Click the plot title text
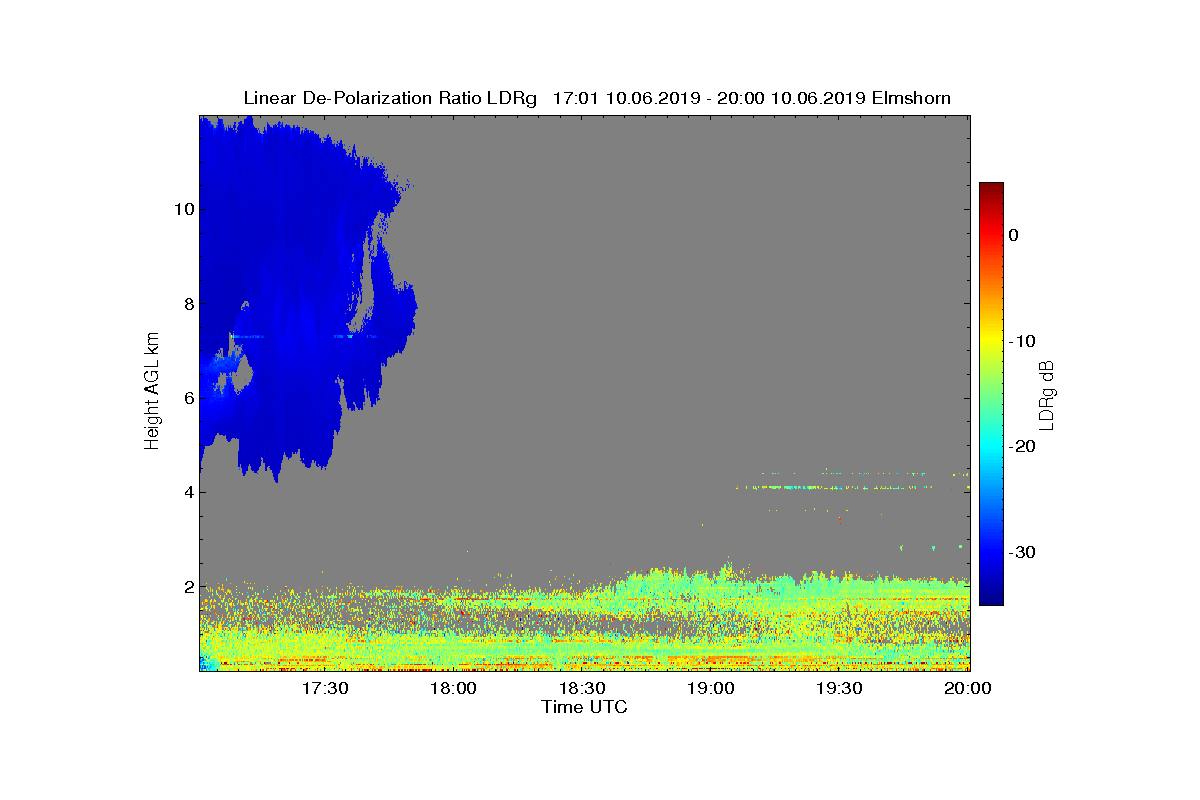Image resolution: width=1200 pixels, height=800 pixels. coord(597,98)
